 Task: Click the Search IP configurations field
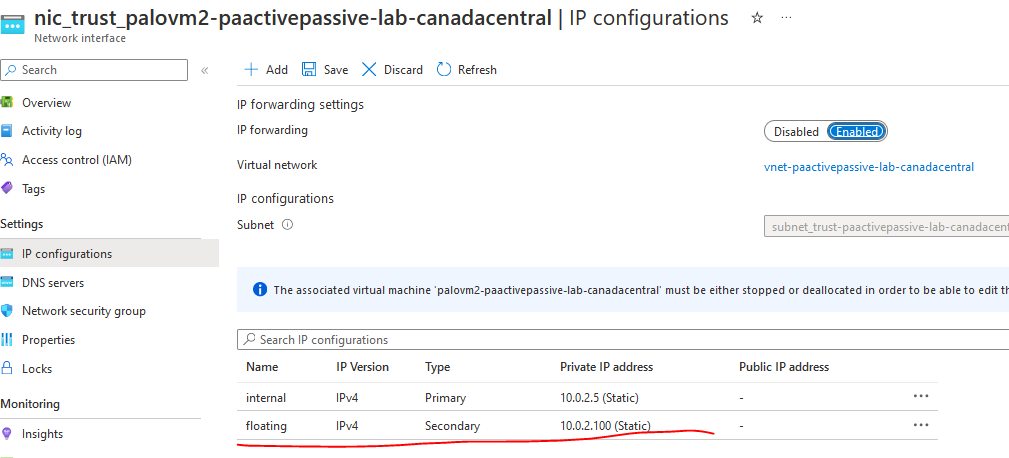pos(620,340)
